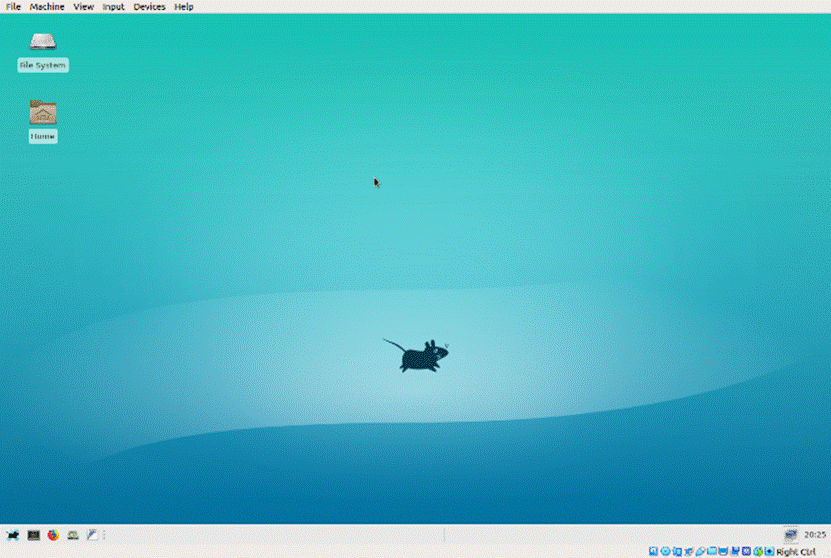Screen dimensions: 831x558
Task: Open the Xfce applications menu mouse icon
Action: tap(13, 535)
